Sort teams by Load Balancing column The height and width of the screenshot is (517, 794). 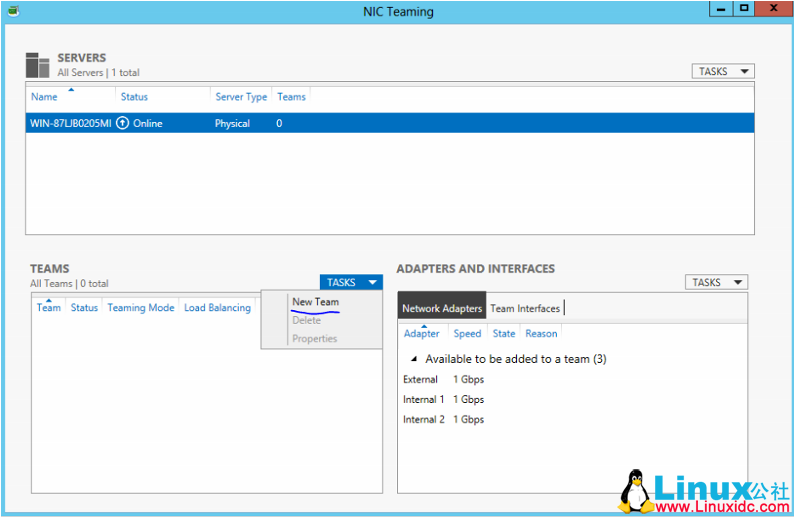(x=217, y=307)
